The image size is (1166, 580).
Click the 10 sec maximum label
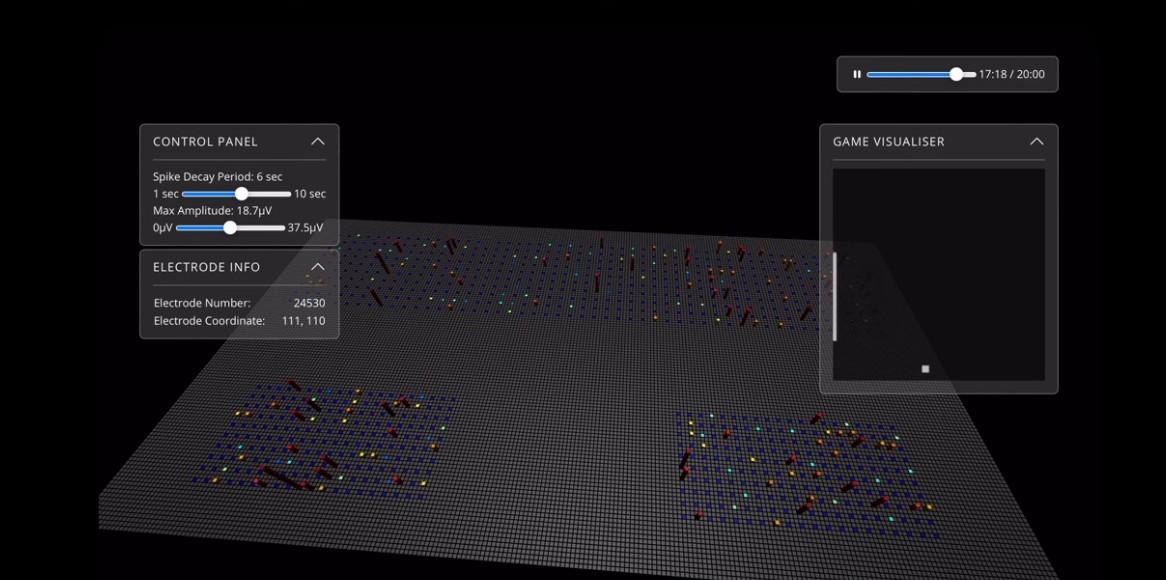(310, 194)
